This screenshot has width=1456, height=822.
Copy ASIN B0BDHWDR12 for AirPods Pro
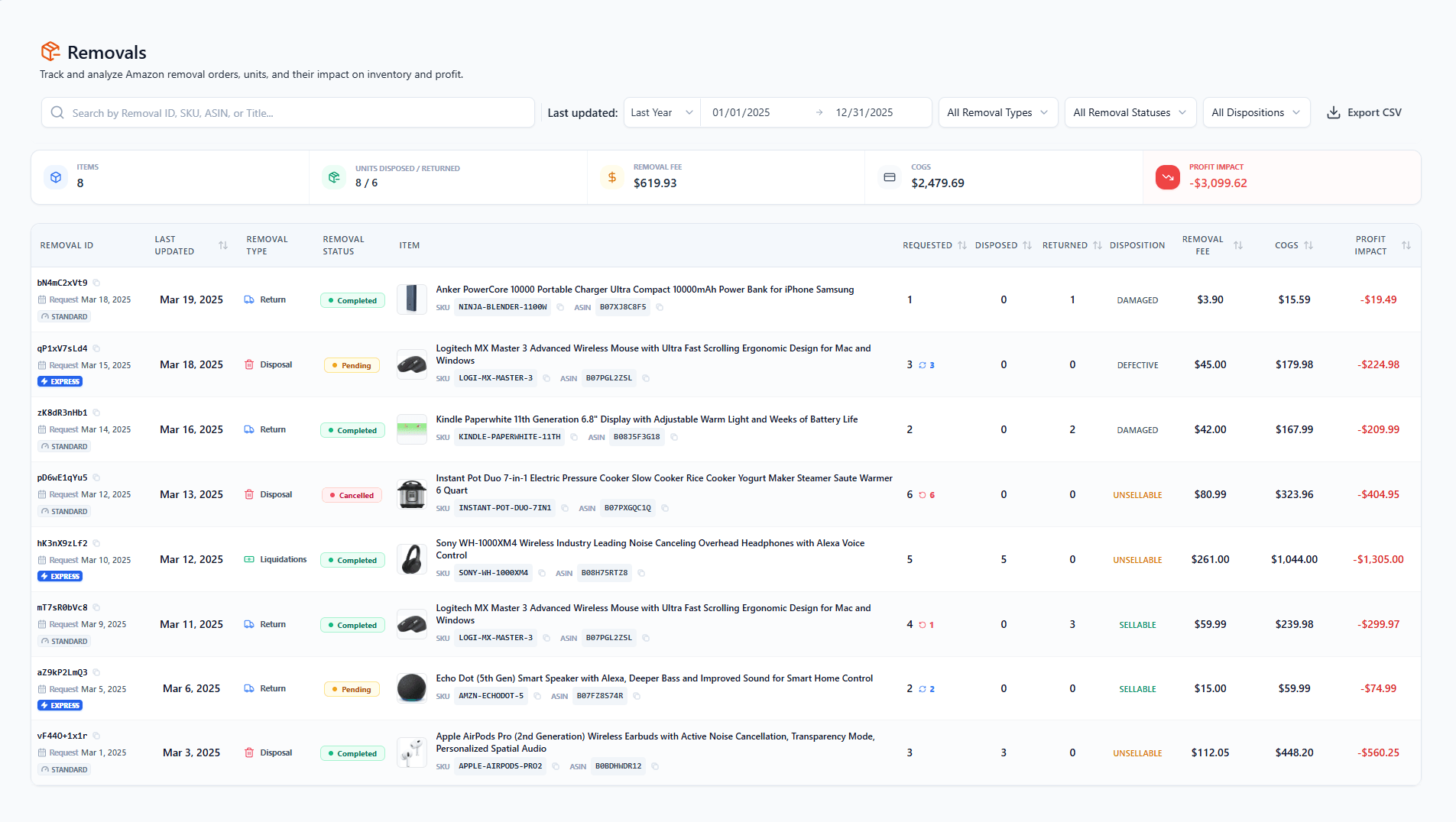(655, 766)
